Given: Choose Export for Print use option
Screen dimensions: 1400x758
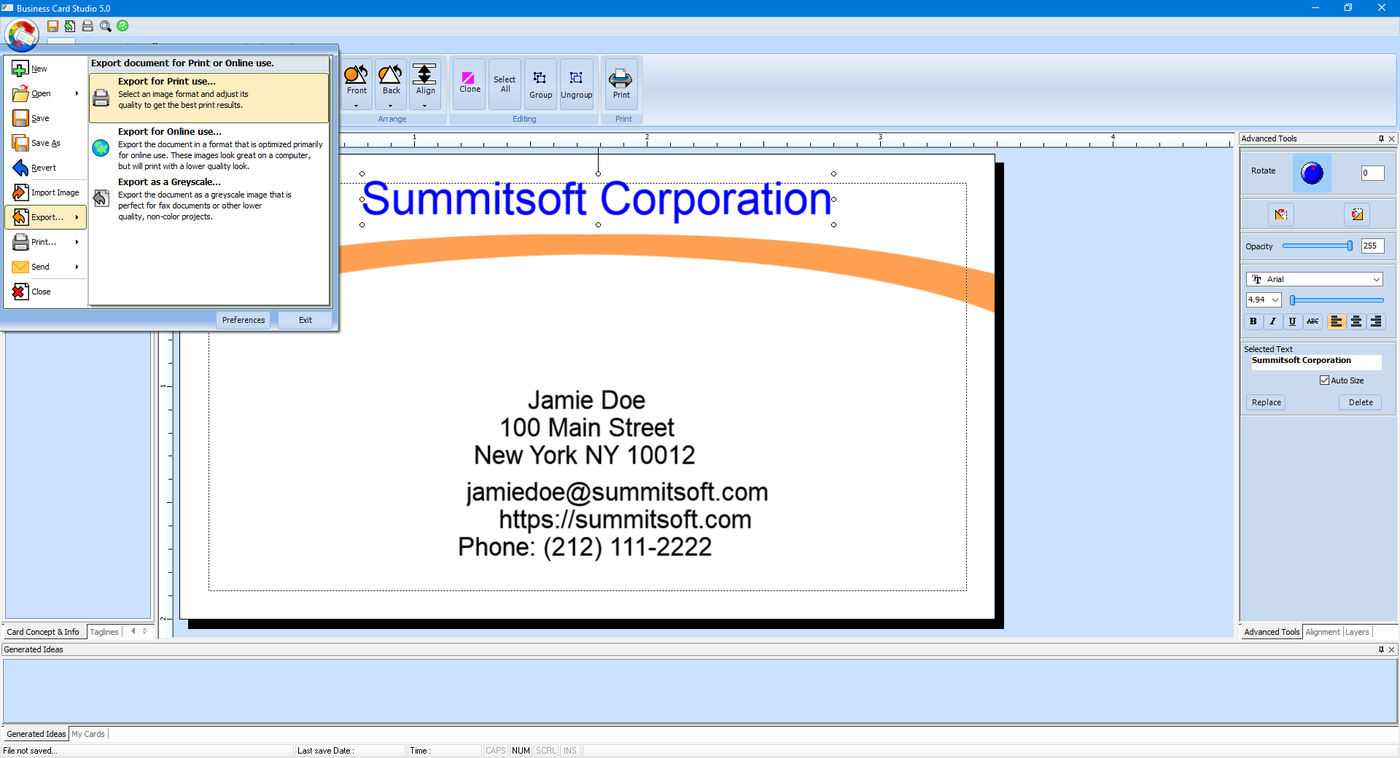Looking at the screenshot, I should pos(209,98).
